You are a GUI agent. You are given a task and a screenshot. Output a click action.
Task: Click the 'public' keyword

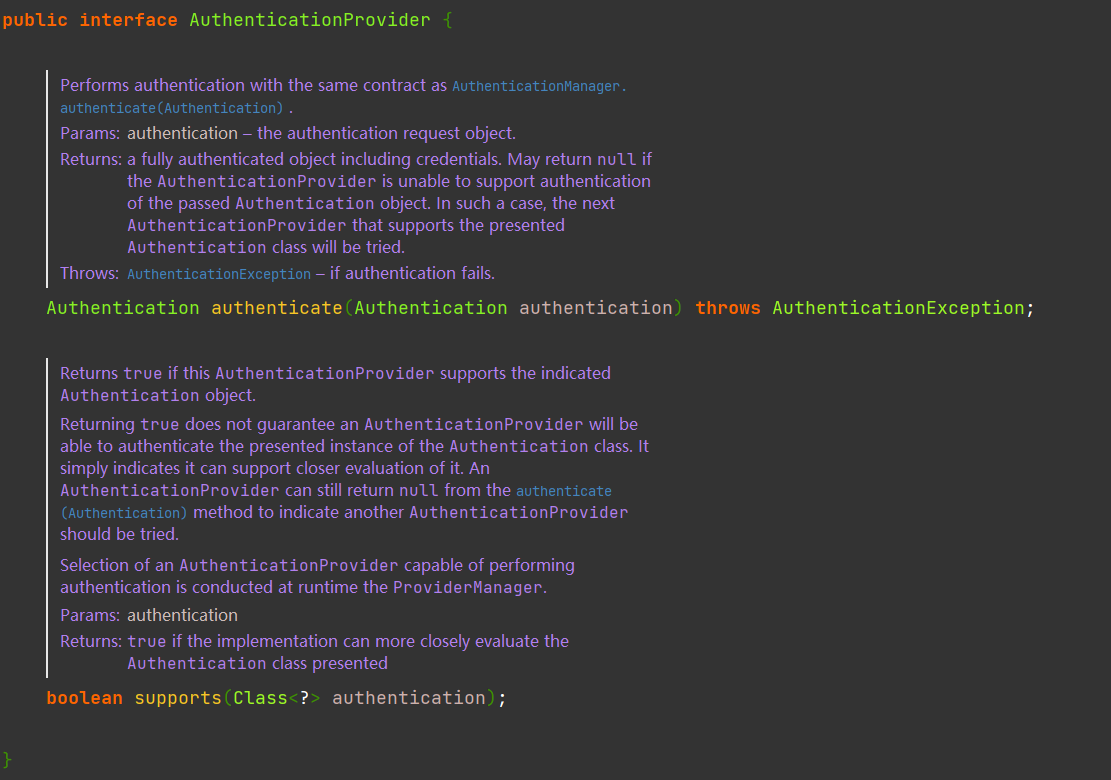pos(35,21)
